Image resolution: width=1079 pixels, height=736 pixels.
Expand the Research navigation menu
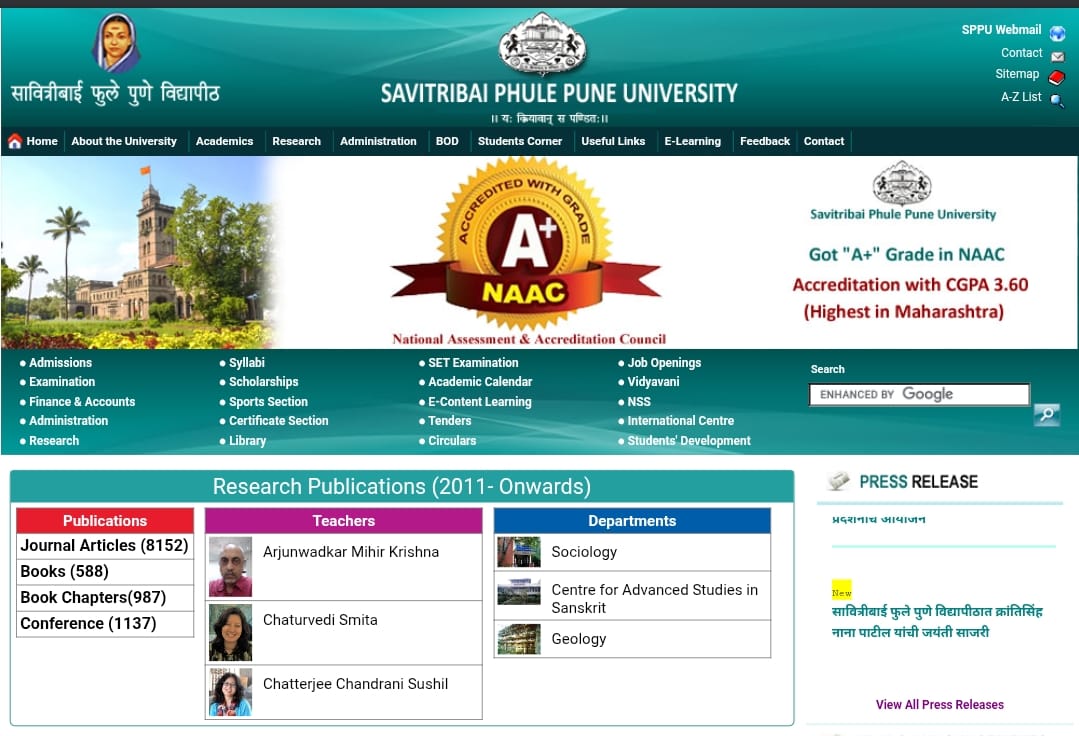coord(296,142)
